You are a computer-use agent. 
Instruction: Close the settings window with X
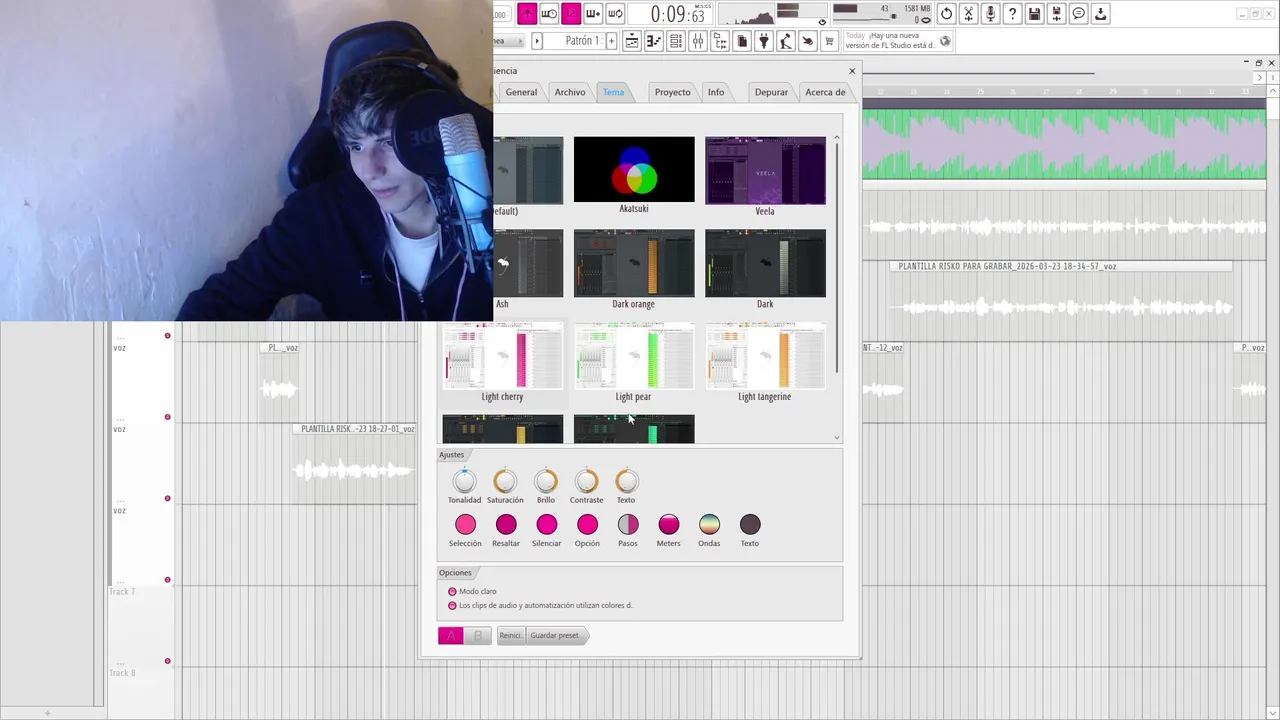852,70
